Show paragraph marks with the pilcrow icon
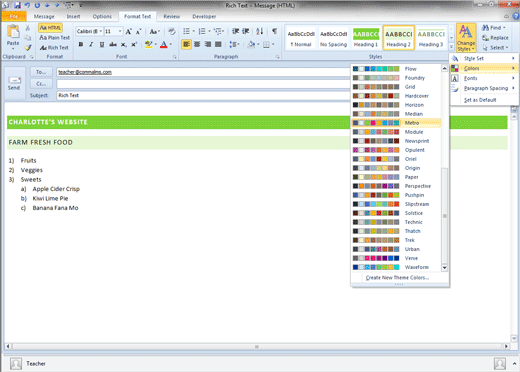 pyautogui.click(x=274, y=31)
